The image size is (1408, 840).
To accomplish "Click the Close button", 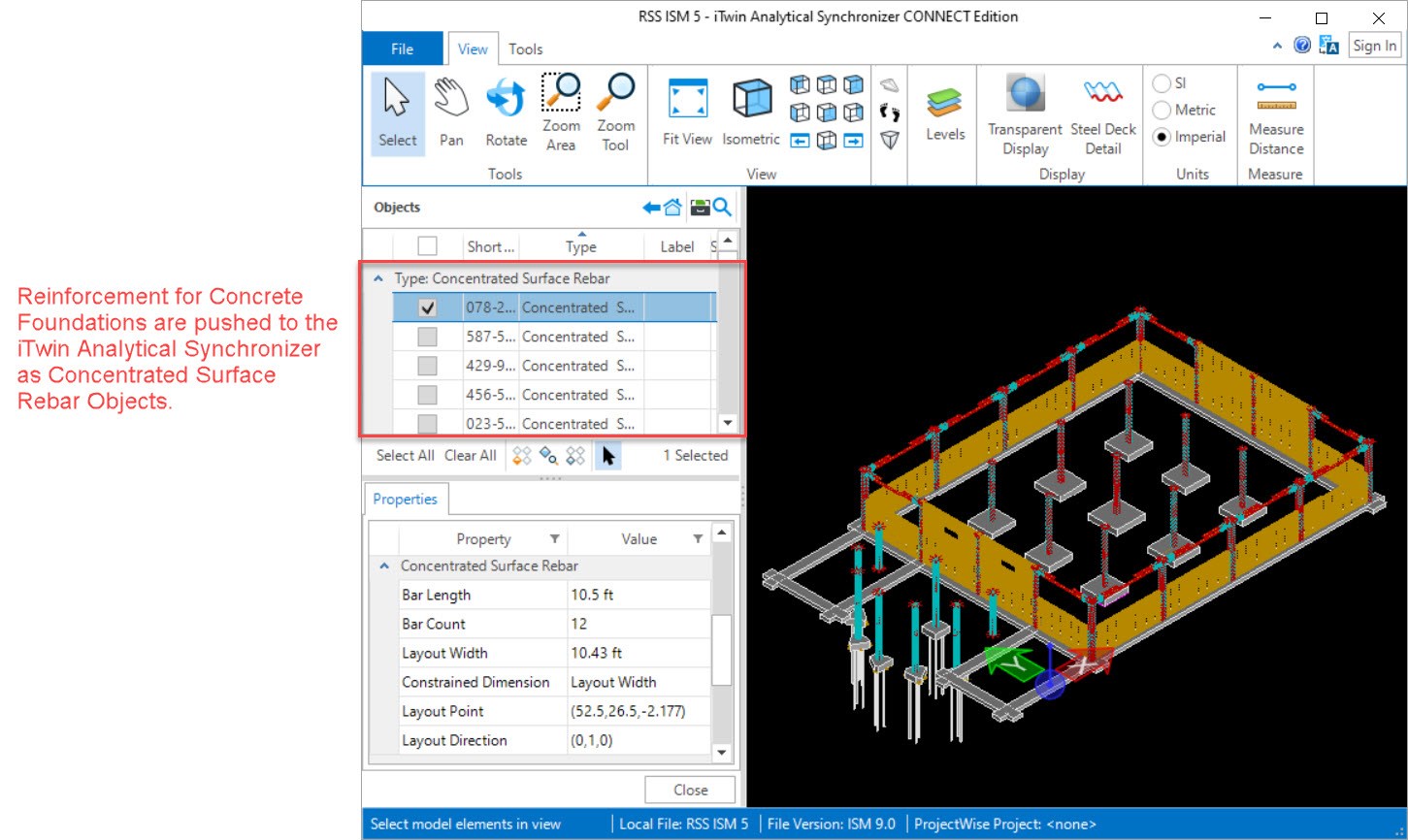I will tap(690, 790).
